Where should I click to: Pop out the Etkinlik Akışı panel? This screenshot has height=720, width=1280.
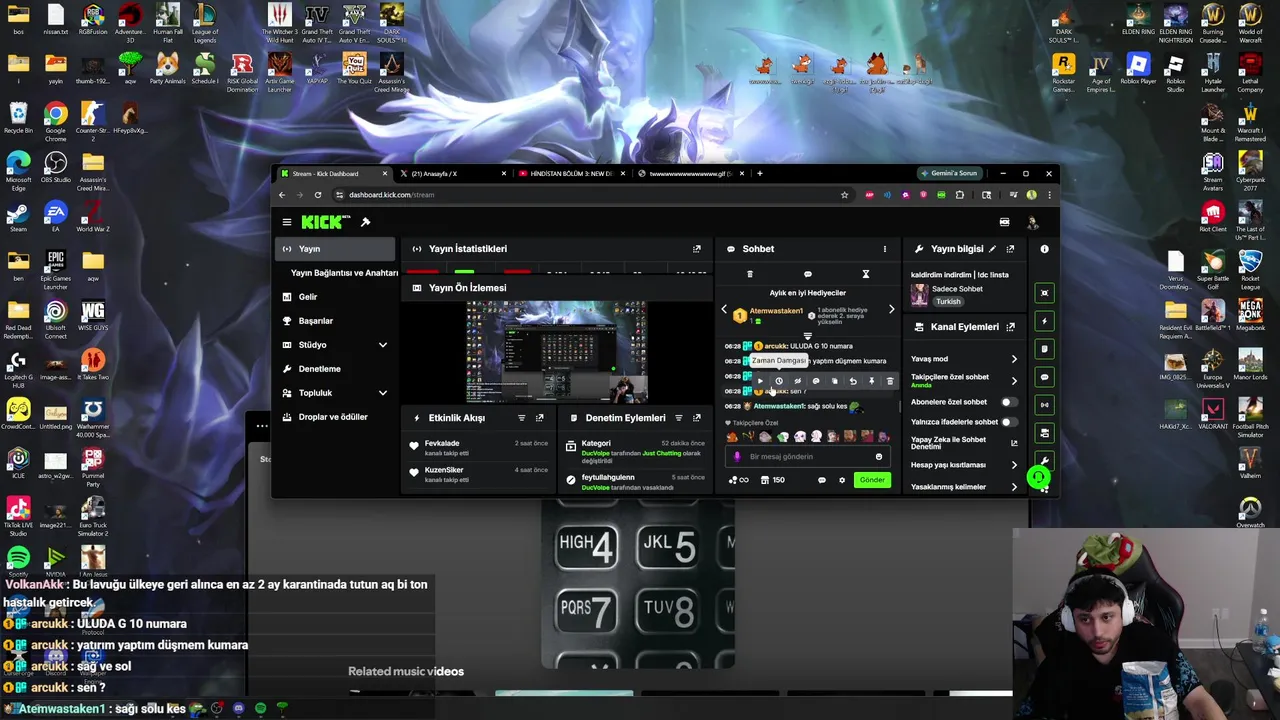(539, 418)
